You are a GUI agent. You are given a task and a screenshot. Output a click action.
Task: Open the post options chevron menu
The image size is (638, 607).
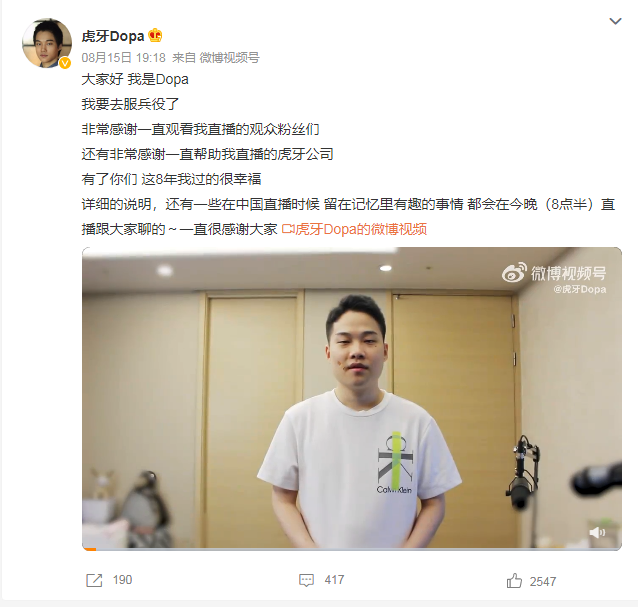(615, 21)
